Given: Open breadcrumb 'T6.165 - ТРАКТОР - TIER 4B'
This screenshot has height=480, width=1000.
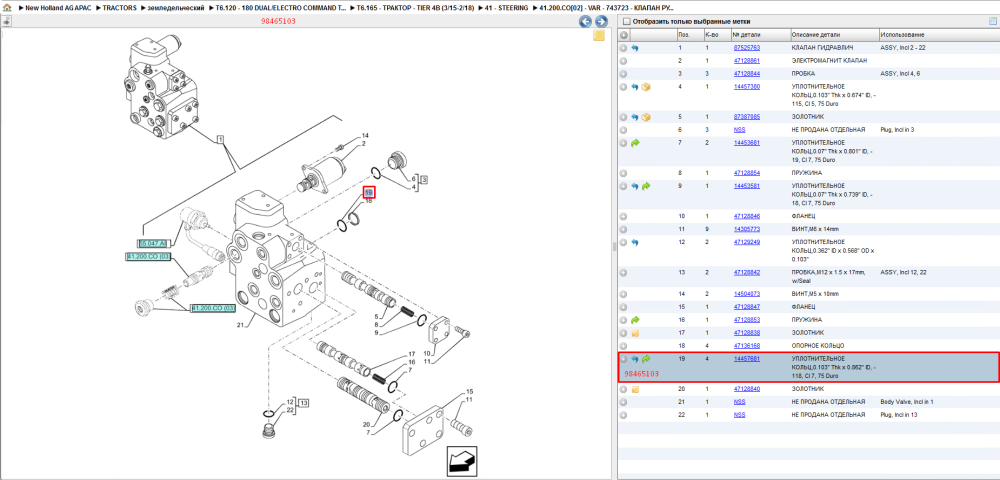Looking at the screenshot, I should click(416, 8).
